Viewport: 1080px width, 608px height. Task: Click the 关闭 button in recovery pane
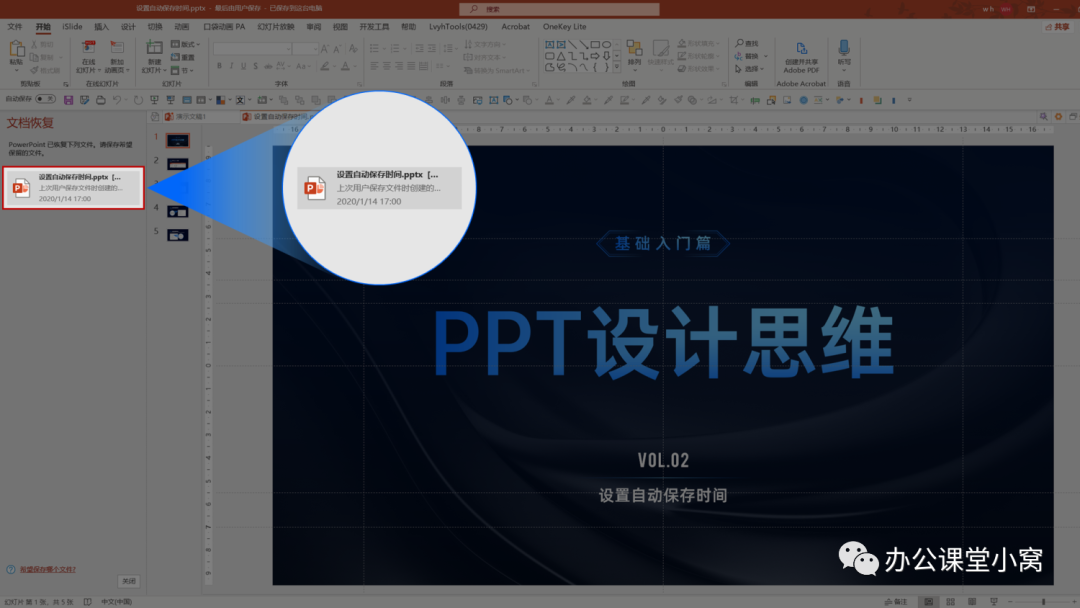click(129, 581)
